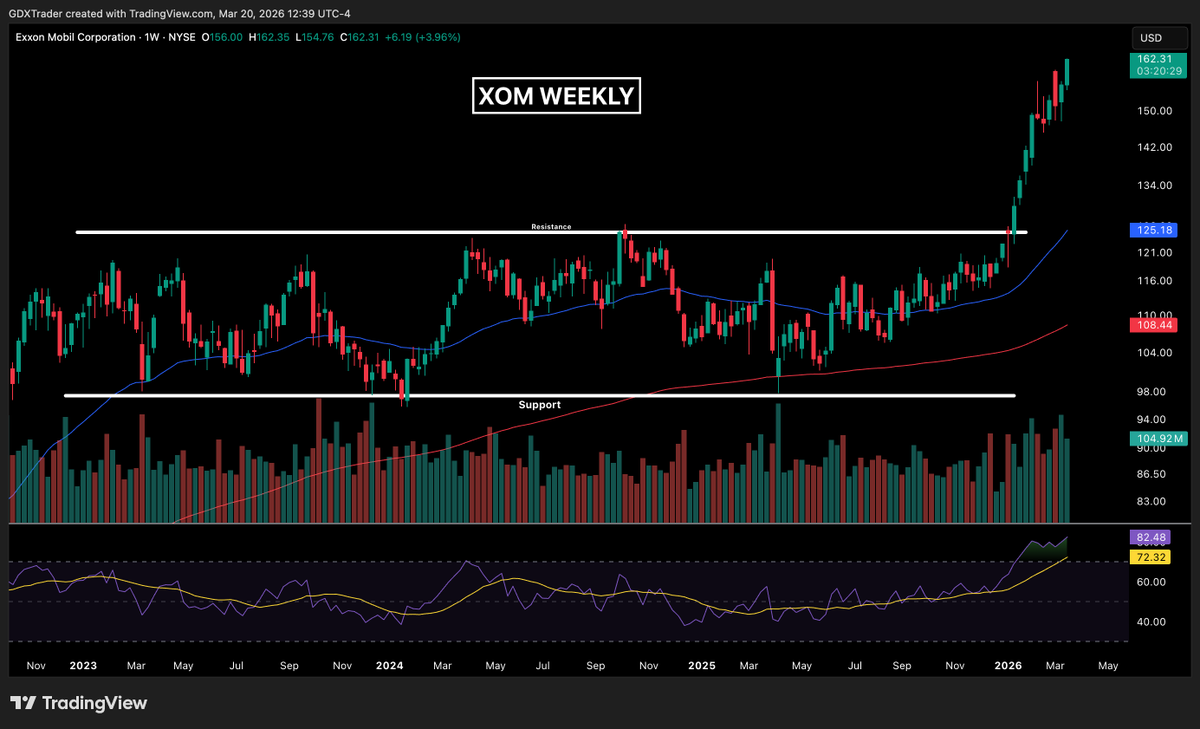
Task: Select the Exxon Mobil Corporation symbol name
Action: (x=75, y=37)
